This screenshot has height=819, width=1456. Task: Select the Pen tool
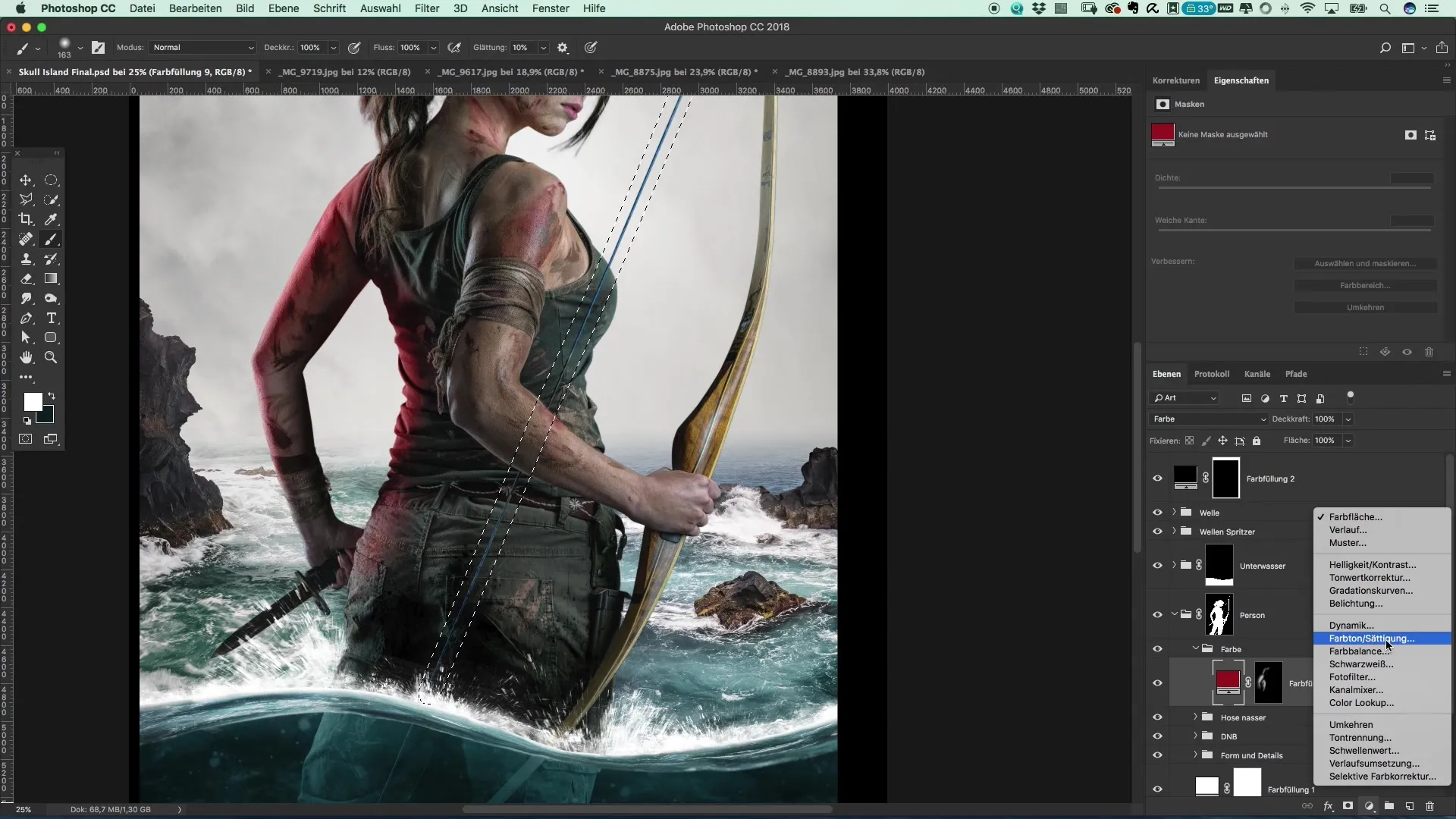coord(26,318)
